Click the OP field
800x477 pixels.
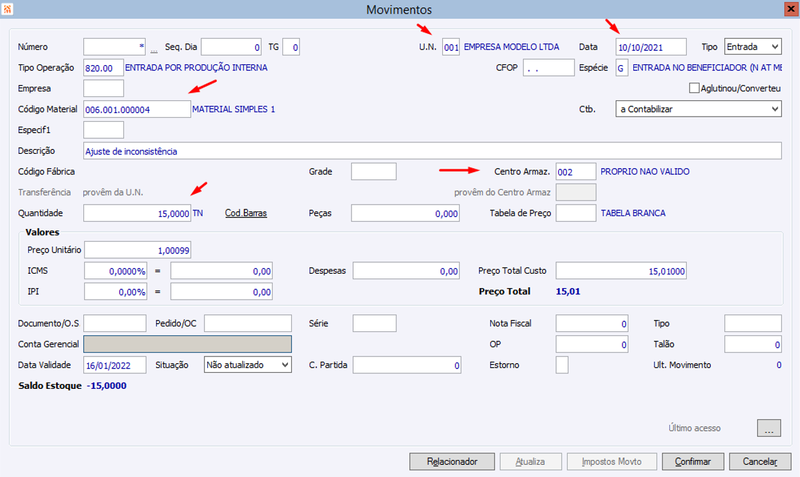(x=592, y=344)
